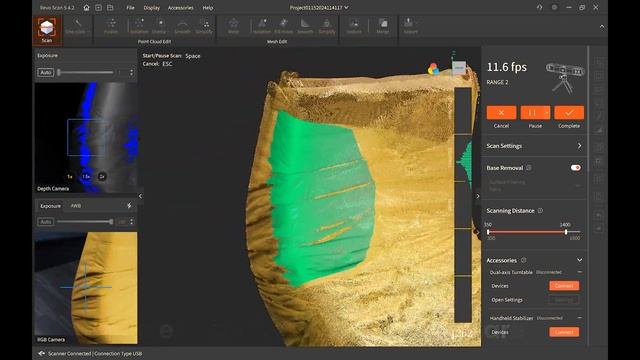Create new project via plus icon

[98, 7]
